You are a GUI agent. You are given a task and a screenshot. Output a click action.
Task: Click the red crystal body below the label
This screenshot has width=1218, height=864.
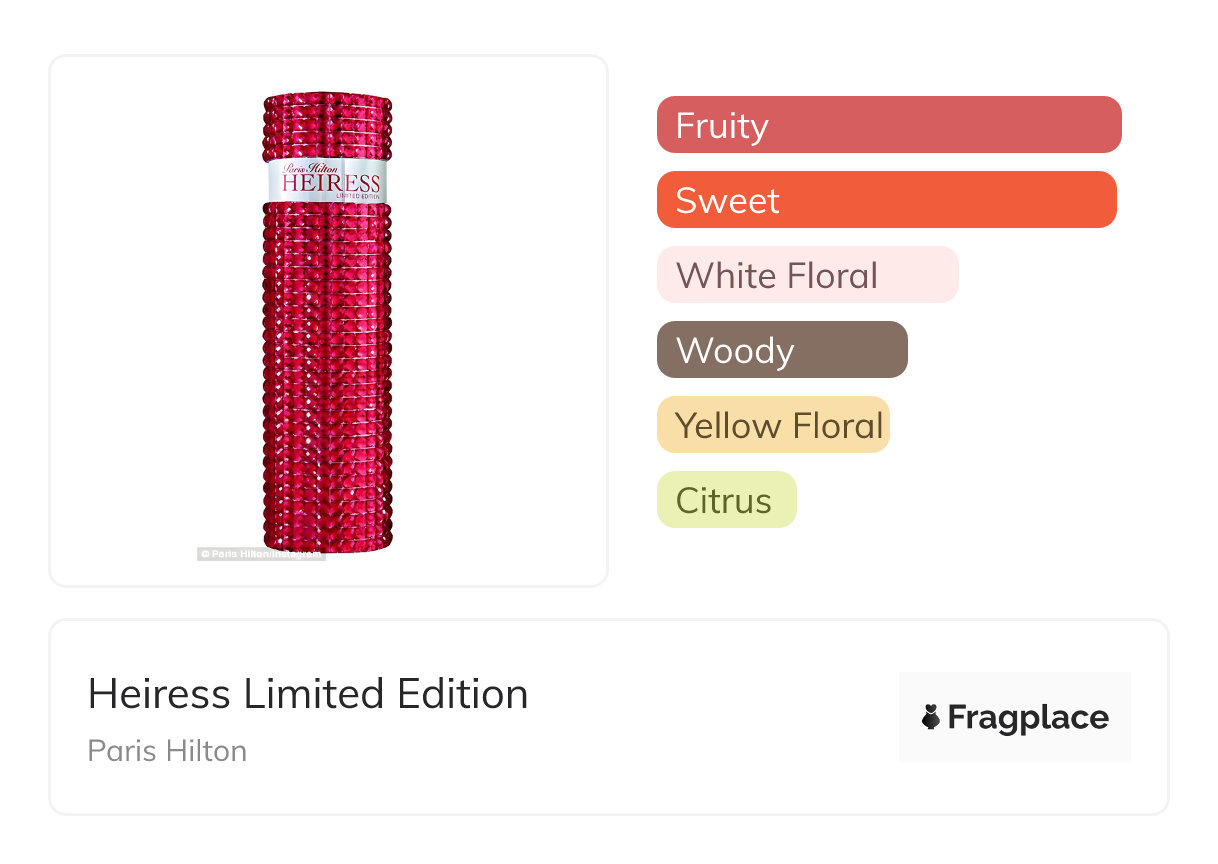[328, 380]
